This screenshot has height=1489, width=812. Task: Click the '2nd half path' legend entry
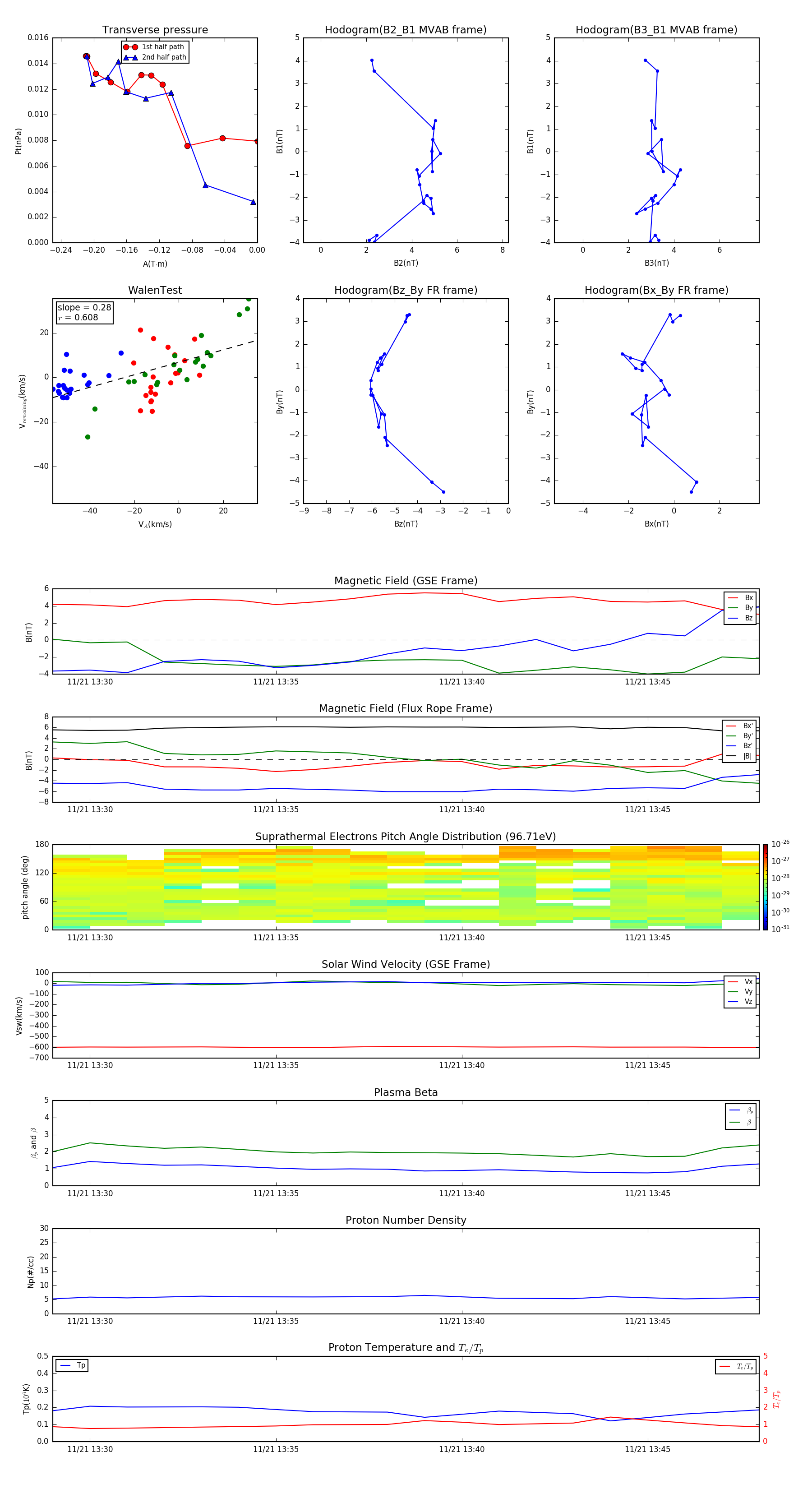click(x=155, y=57)
